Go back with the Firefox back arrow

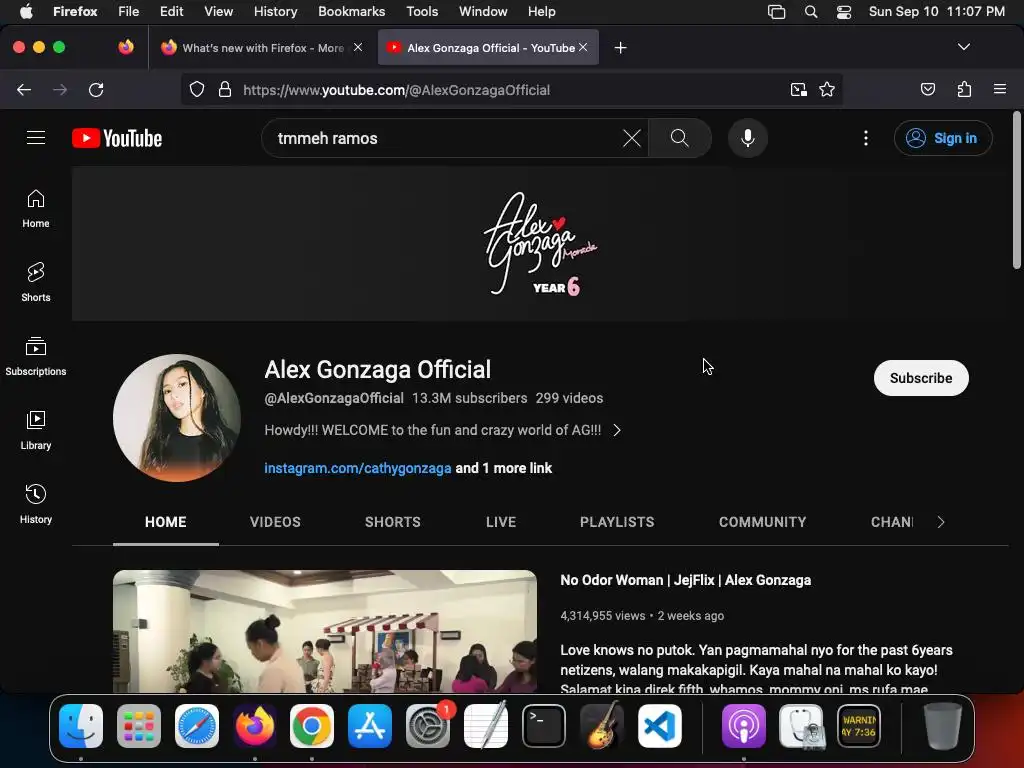click(24, 89)
